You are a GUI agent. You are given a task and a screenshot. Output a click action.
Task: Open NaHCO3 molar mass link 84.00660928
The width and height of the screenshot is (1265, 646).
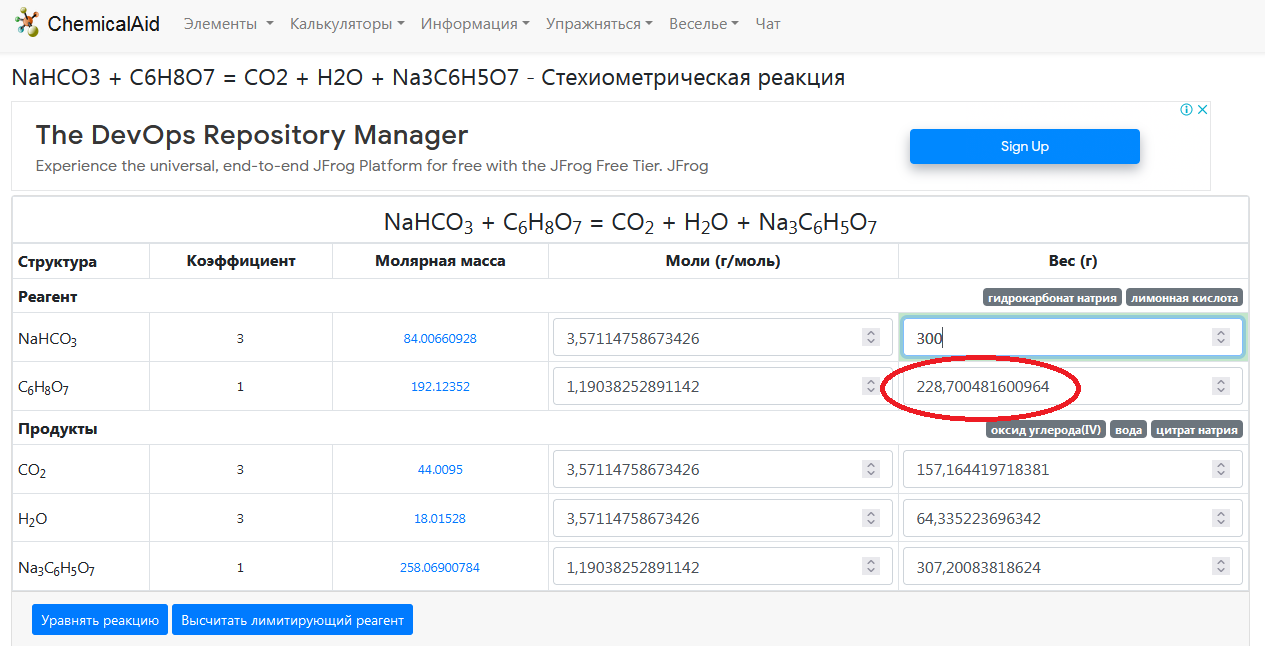tap(440, 339)
